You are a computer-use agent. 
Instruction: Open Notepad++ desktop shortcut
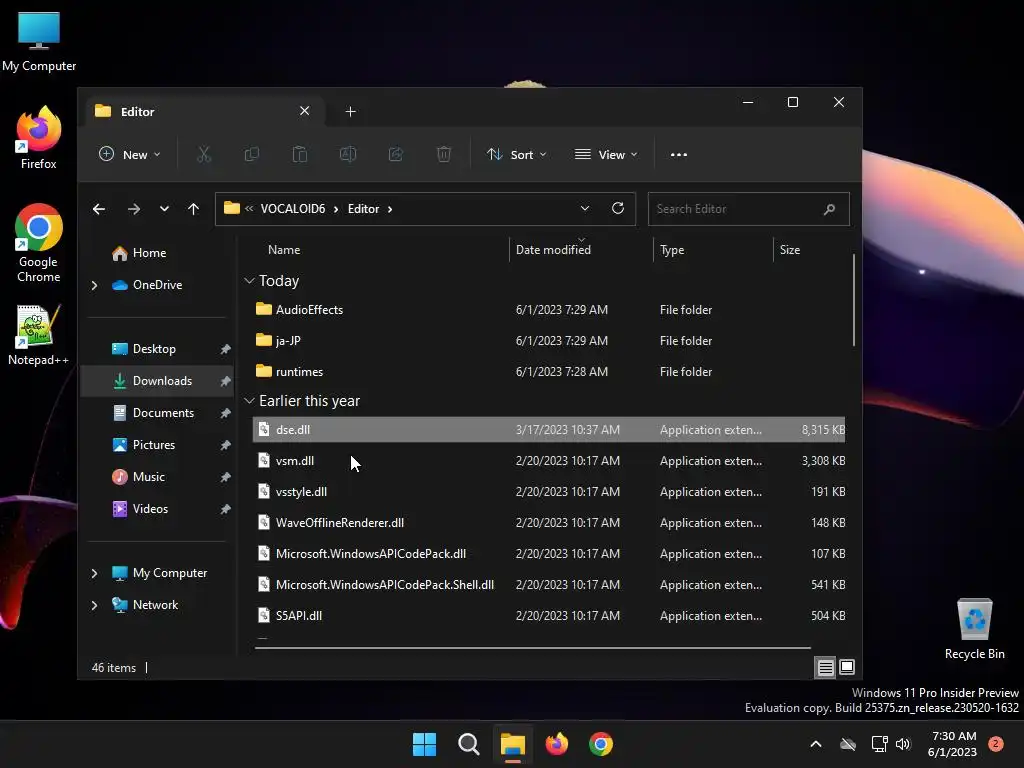tap(39, 336)
